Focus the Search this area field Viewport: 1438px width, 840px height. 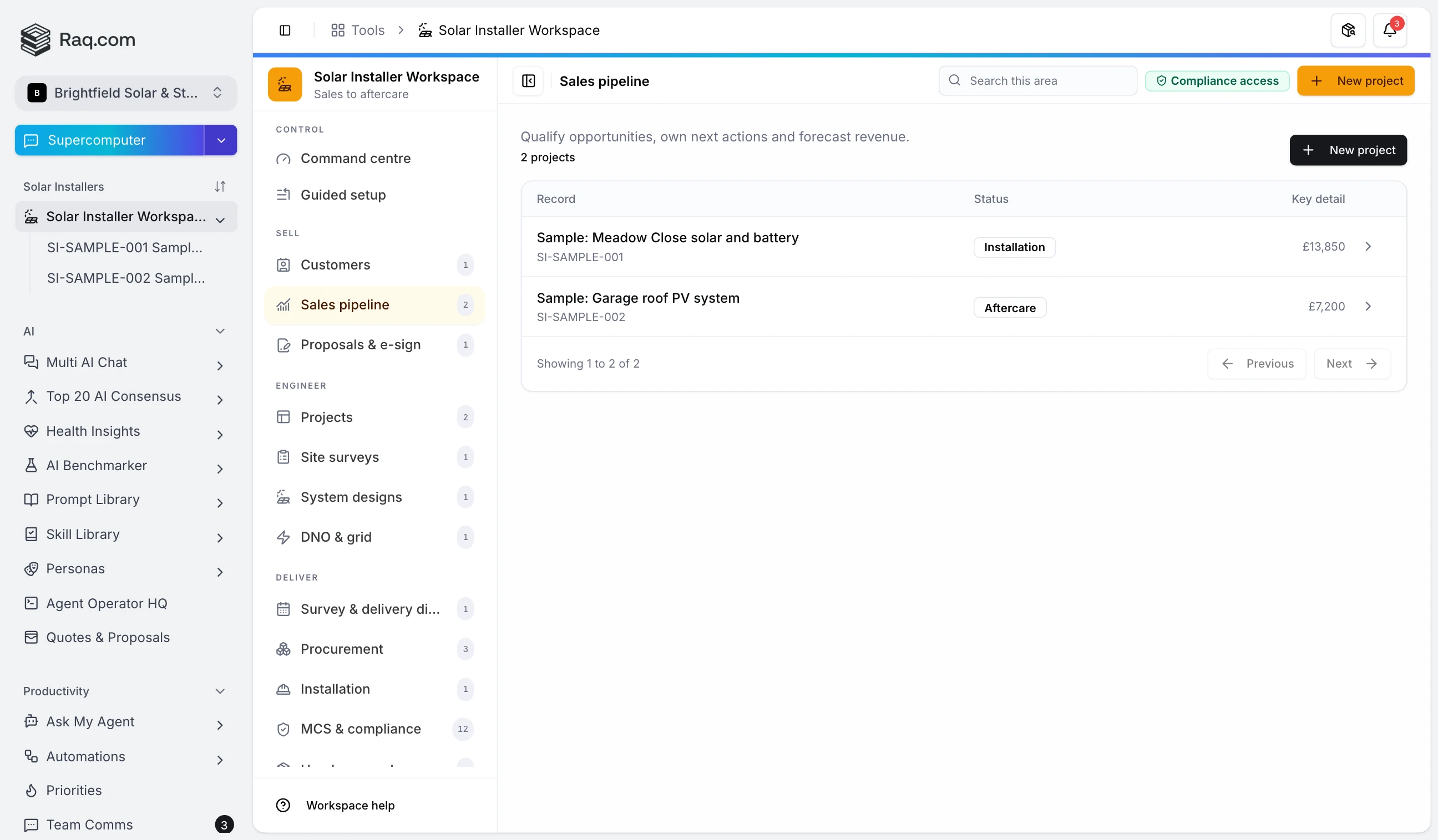tap(1037, 81)
